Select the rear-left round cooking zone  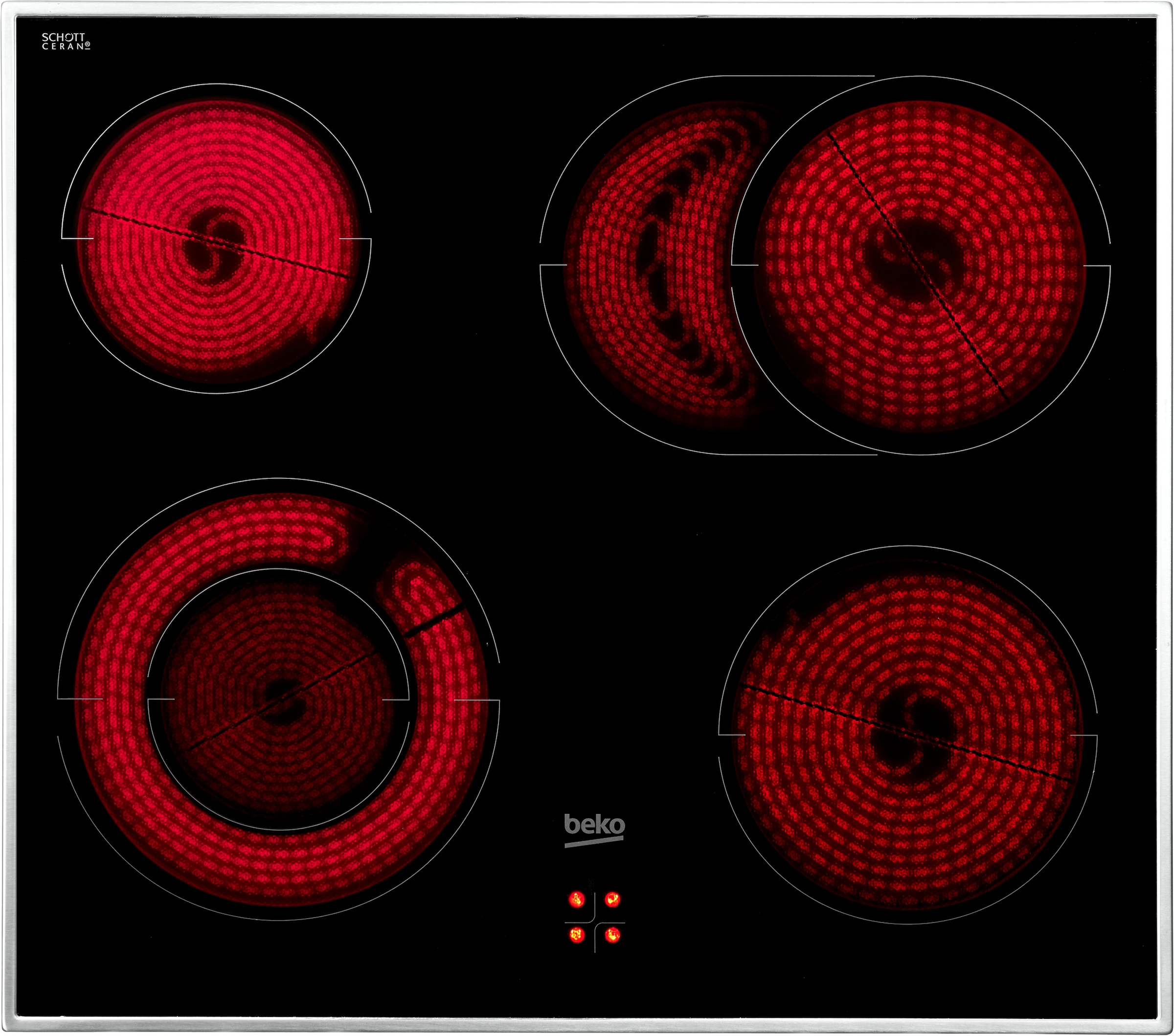point(217,239)
